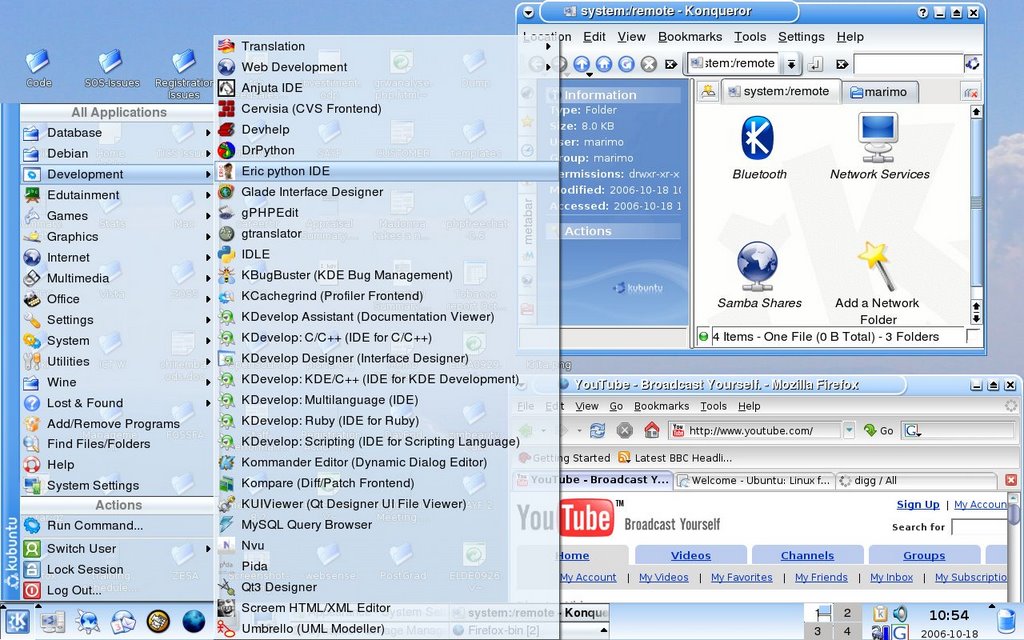Viewport: 1024px width, 640px height.
Task: Open Firefox Tools menu
Action: tap(713, 406)
